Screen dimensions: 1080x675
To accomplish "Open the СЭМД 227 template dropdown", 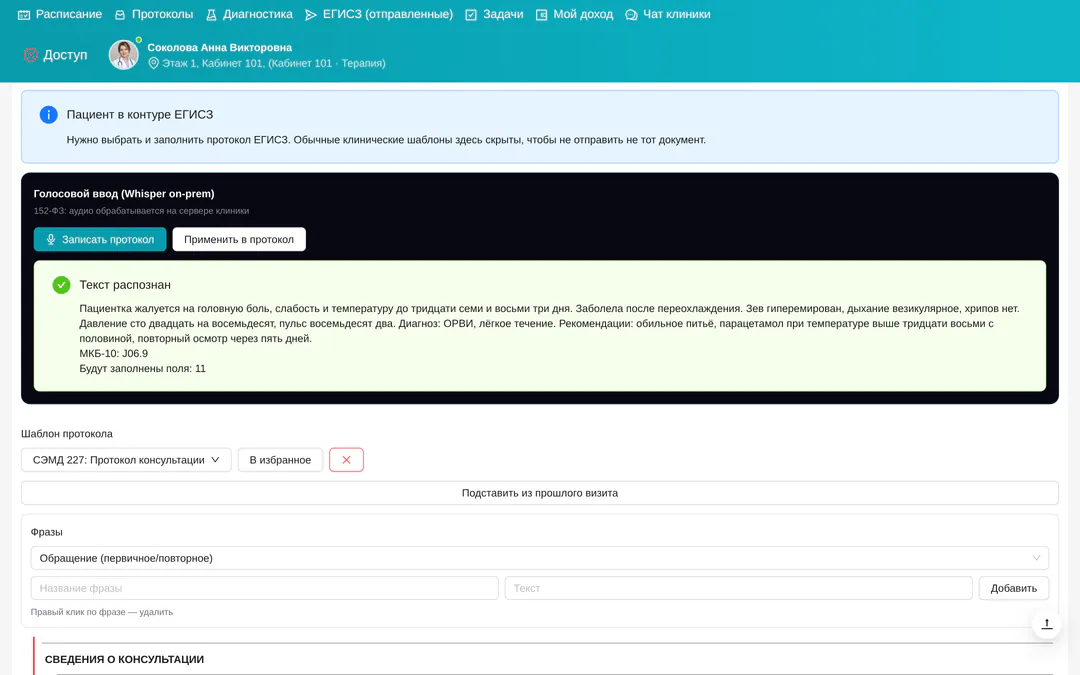I will [x=126, y=460].
